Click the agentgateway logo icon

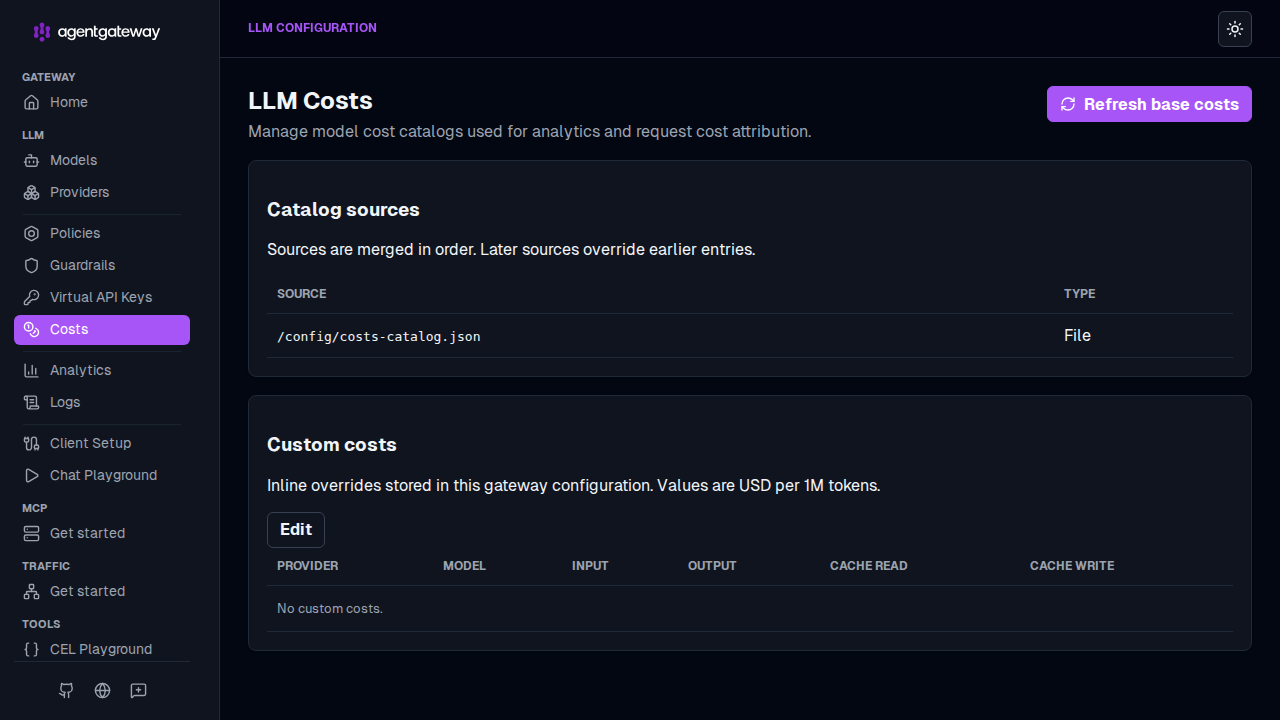(42, 32)
